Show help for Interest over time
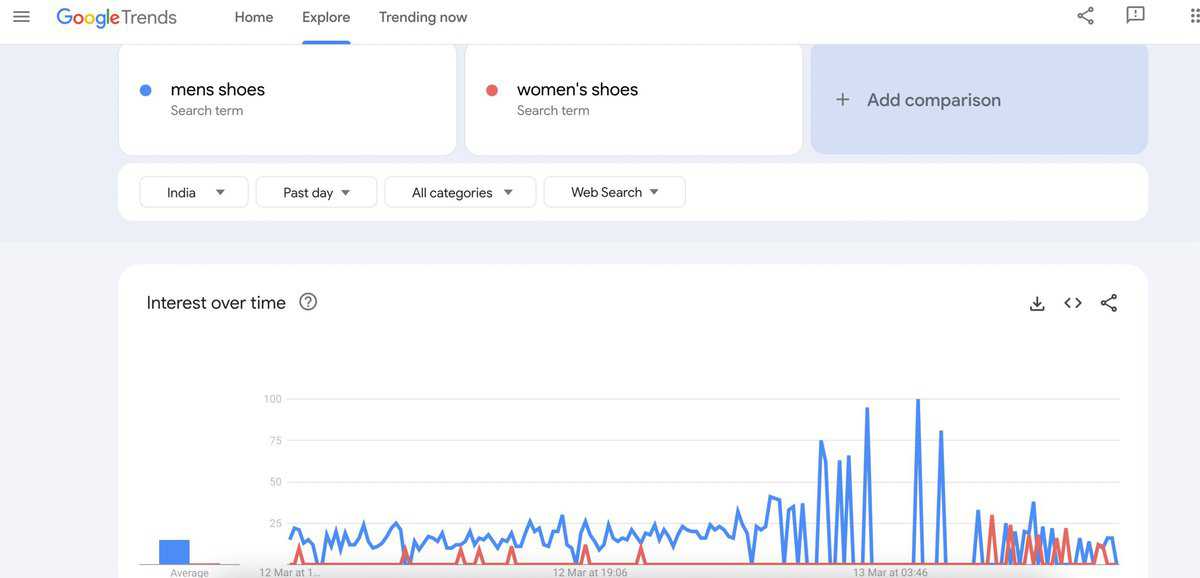Viewport: 1200px width, 578px height. pyautogui.click(x=308, y=302)
